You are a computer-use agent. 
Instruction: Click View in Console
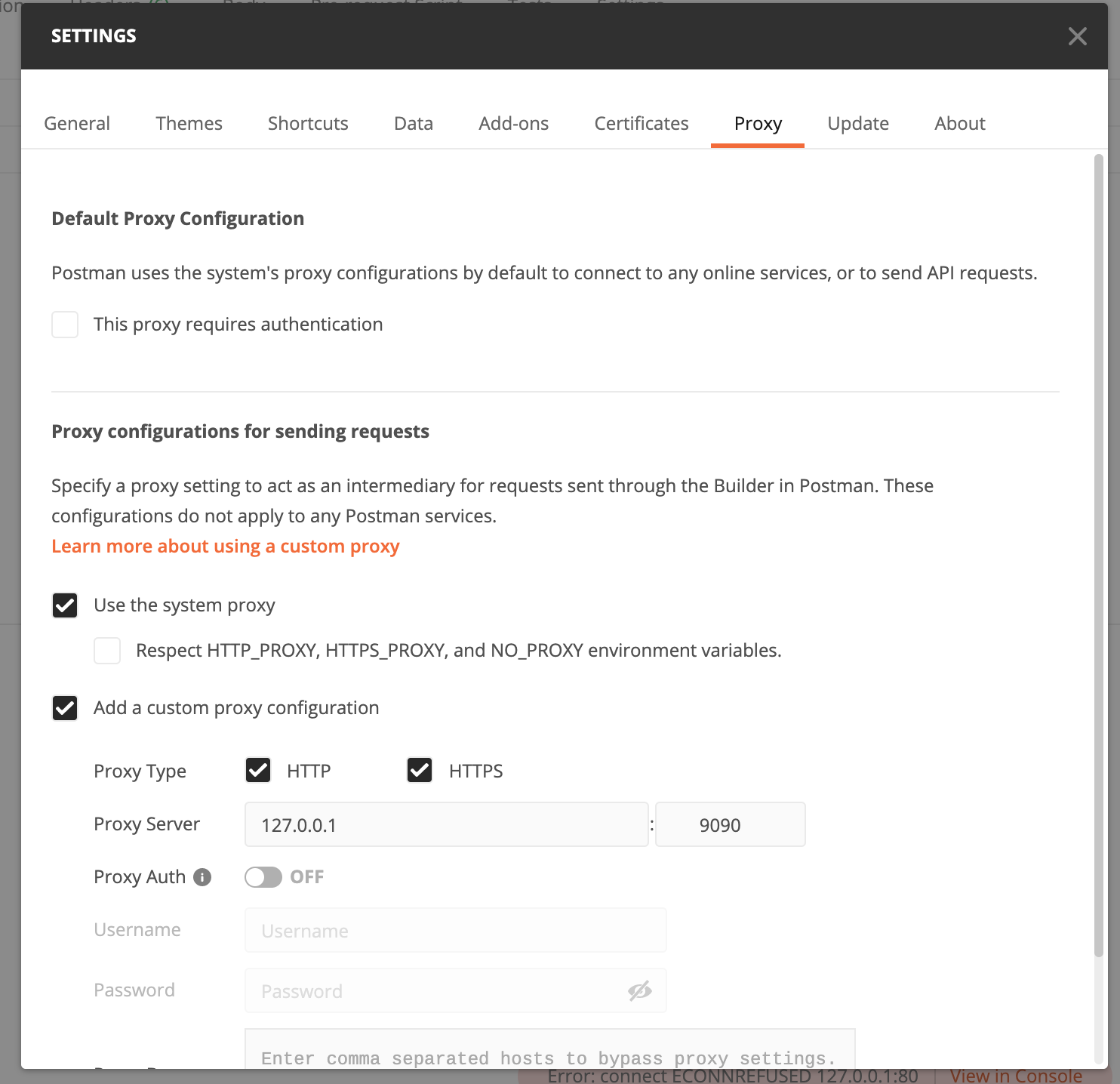pyautogui.click(x=1015, y=1075)
